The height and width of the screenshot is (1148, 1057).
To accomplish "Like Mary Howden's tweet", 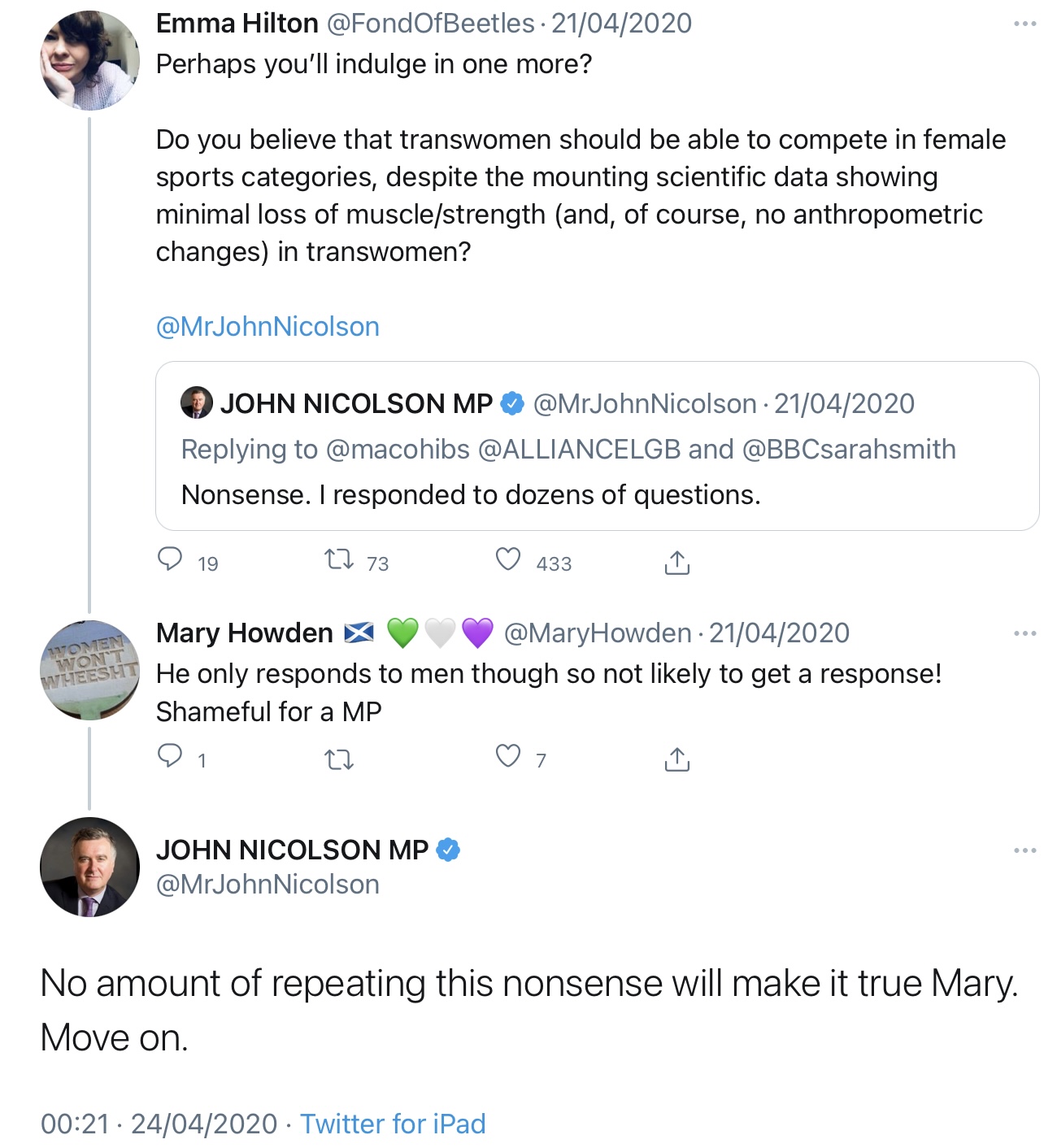I will (x=508, y=757).
